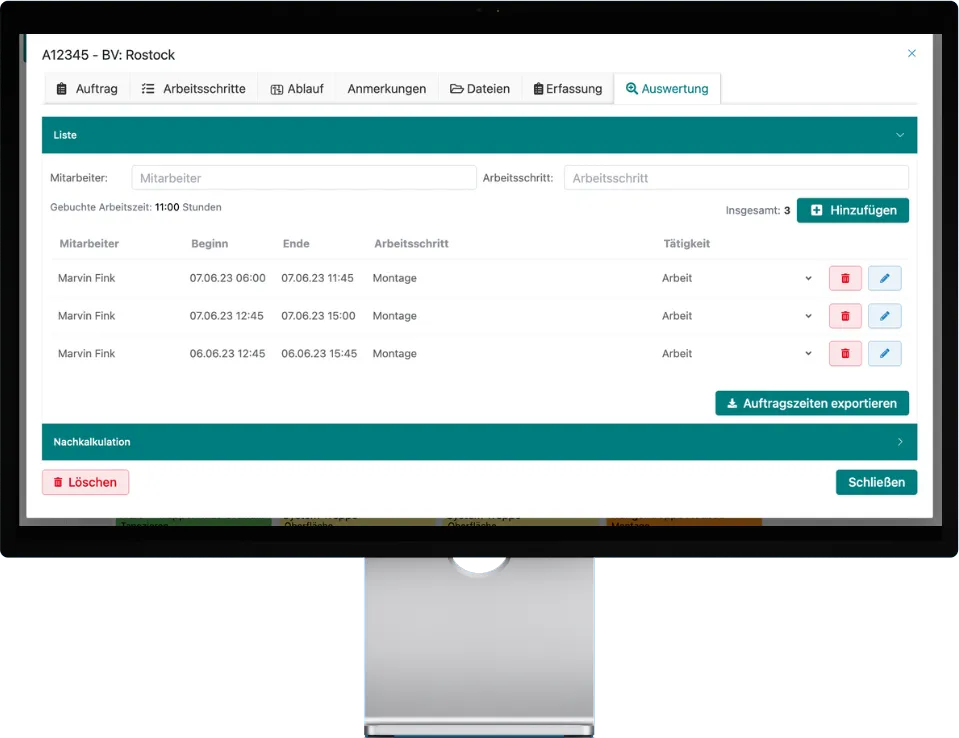Expand the Nachkalkulation section
This screenshot has height=738, width=959.
899,442
